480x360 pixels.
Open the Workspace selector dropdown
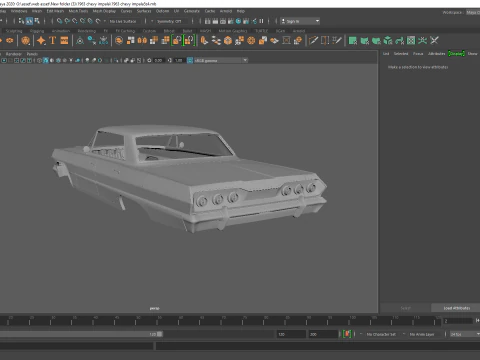click(x=473, y=12)
